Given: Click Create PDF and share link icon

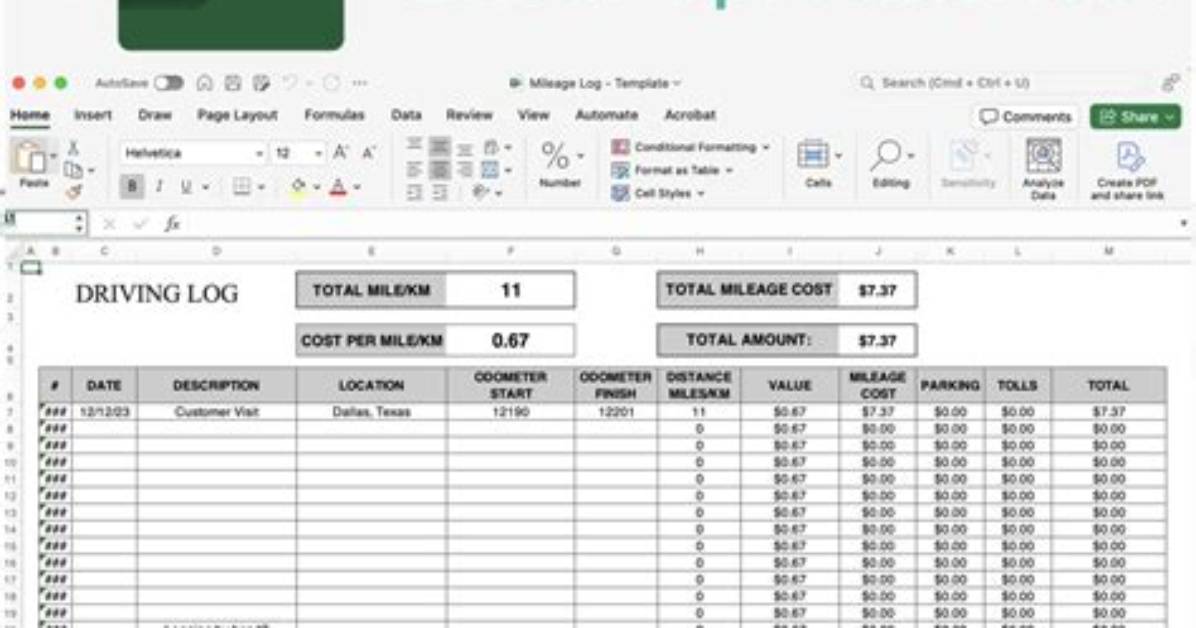Looking at the screenshot, I should point(1130,156).
